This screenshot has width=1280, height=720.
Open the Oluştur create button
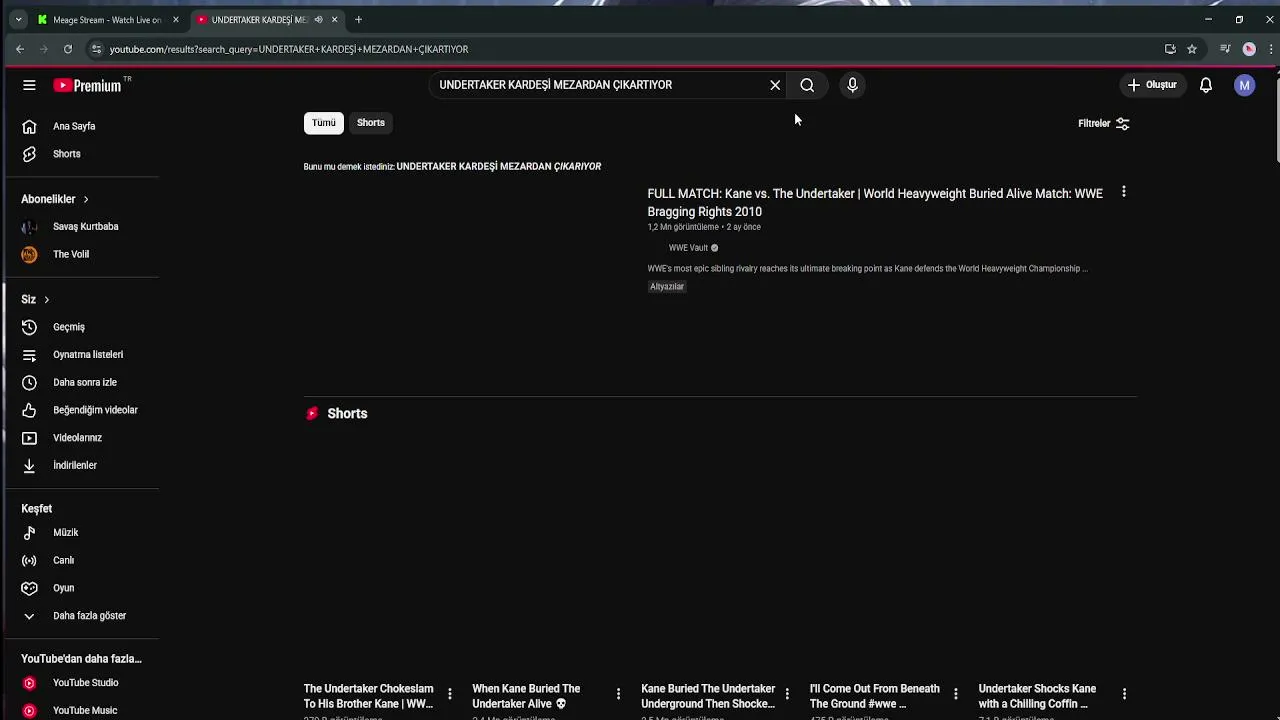click(1152, 85)
